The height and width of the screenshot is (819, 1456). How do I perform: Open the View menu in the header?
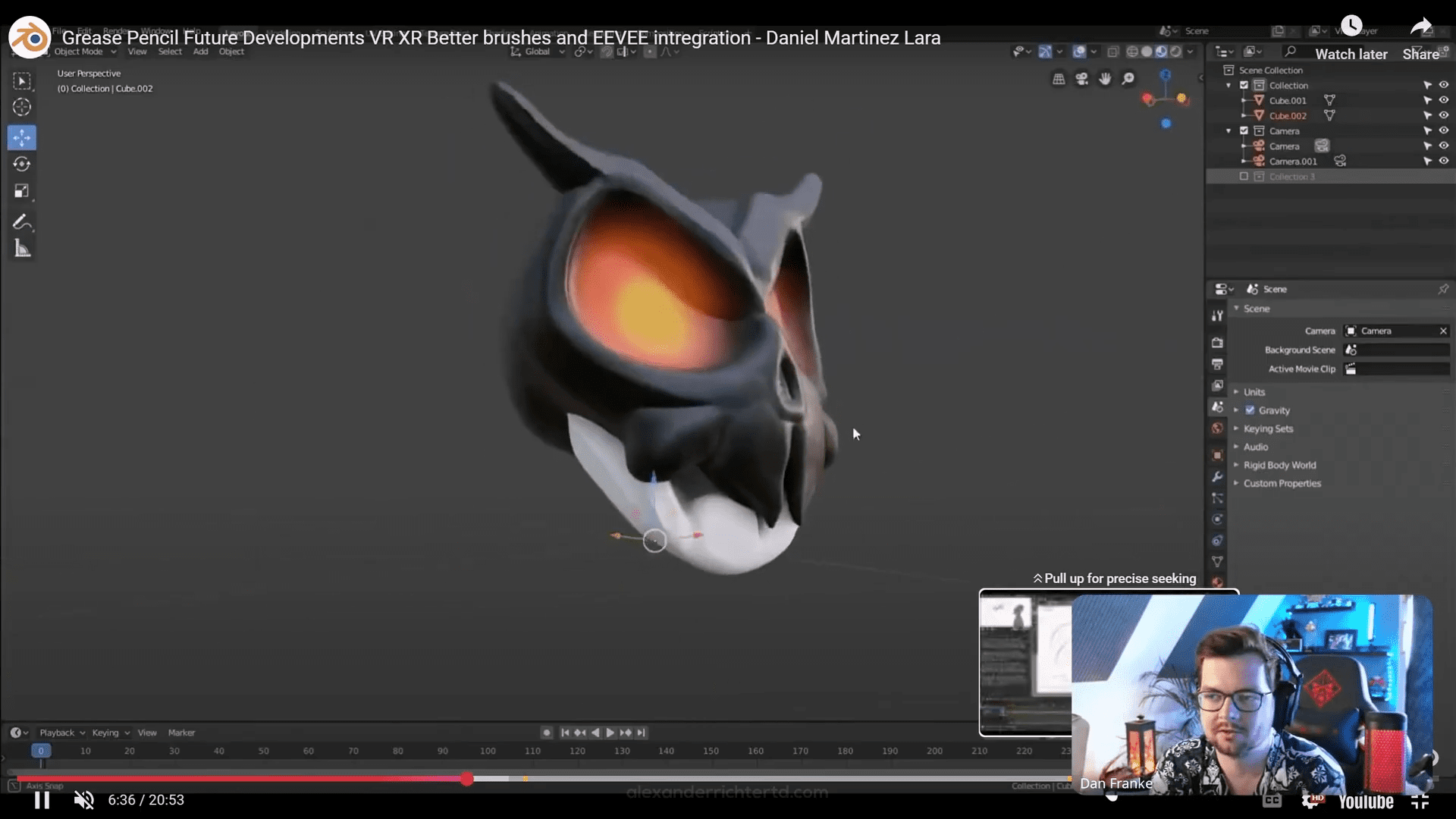(137, 52)
